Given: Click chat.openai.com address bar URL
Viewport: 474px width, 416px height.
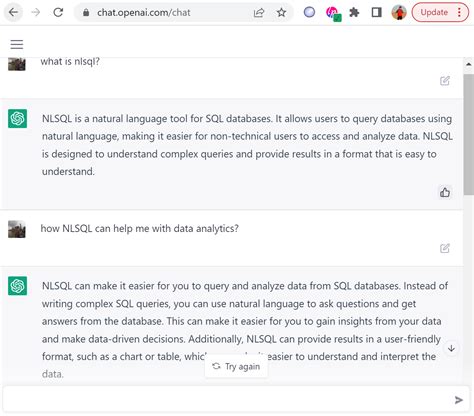Looking at the screenshot, I should coord(144,13).
